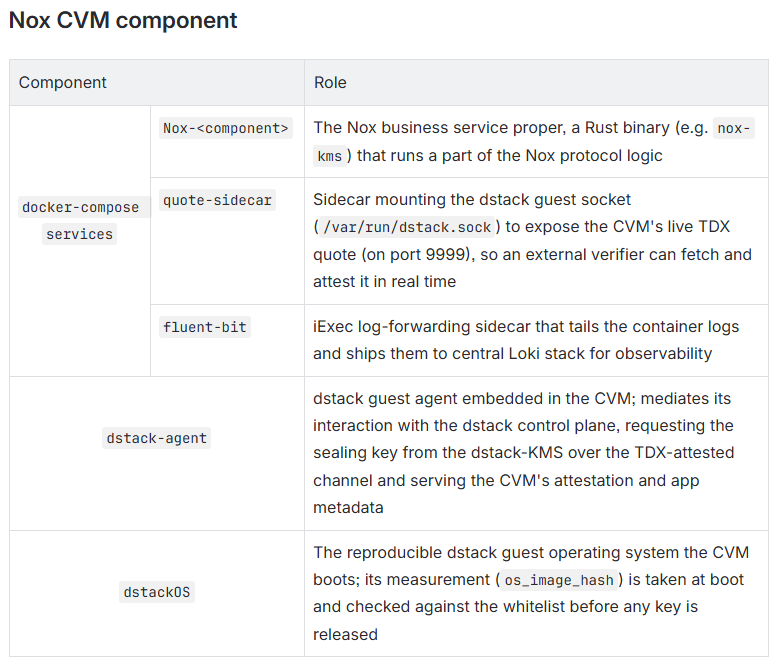774x660 pixels.
Task: Click the text mentioning port 9999
Action: (x=418, y=254)
